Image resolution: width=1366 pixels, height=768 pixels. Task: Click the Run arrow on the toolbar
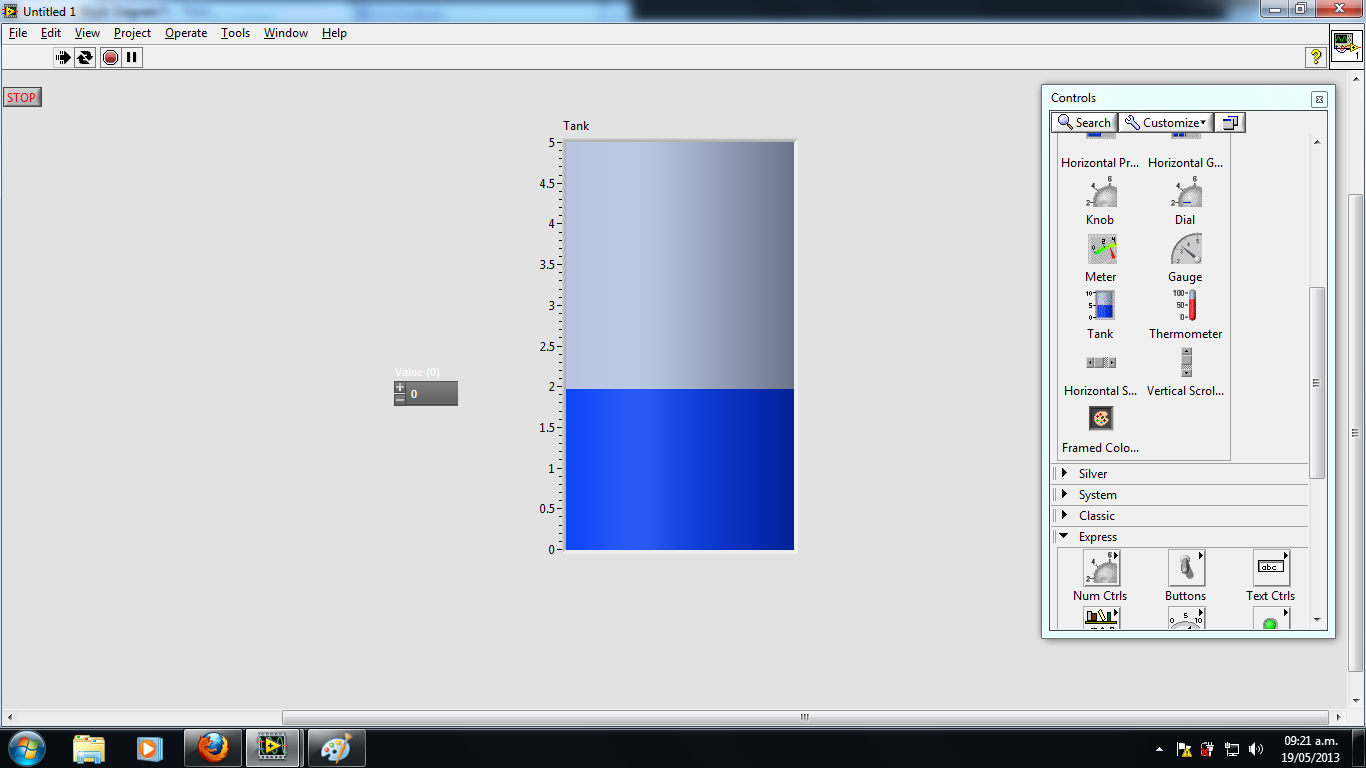[61, 57]
